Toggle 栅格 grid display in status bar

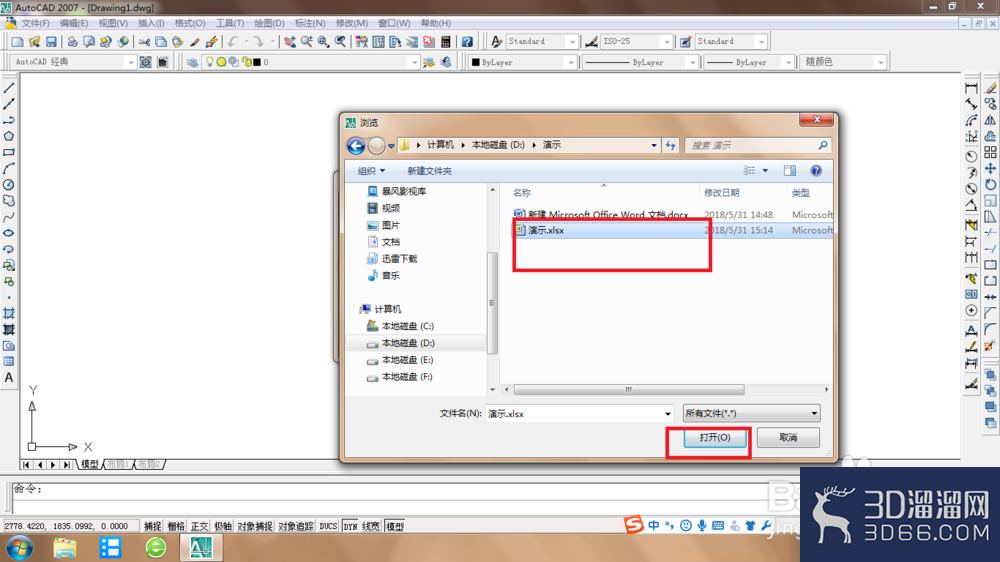176,526
